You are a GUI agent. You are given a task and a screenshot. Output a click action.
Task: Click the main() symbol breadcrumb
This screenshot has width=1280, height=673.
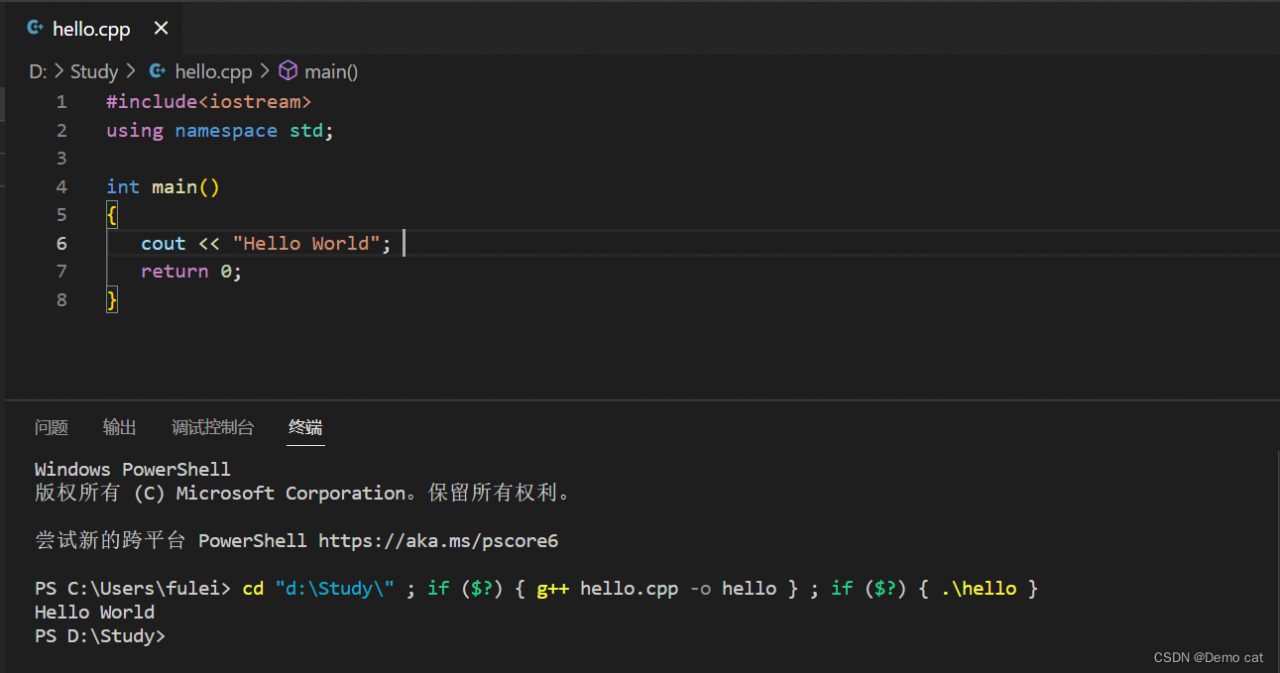point(331,71)
